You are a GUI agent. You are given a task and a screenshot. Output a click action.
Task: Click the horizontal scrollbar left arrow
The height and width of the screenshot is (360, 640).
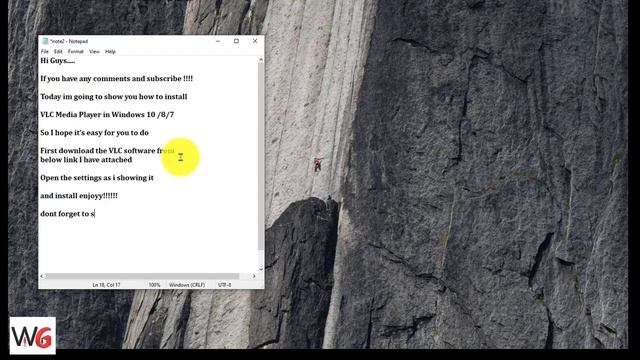tap(42, 276)
